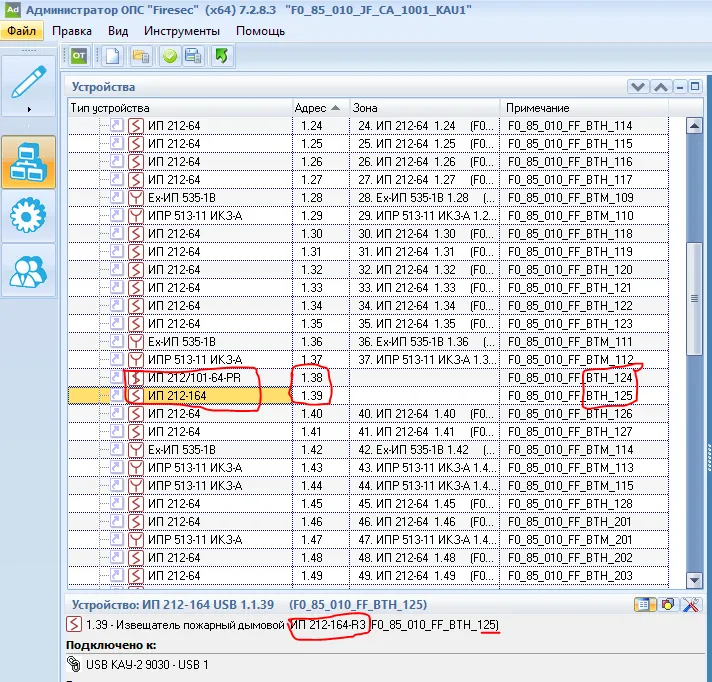Open the Правка menu

pos(72,31)
